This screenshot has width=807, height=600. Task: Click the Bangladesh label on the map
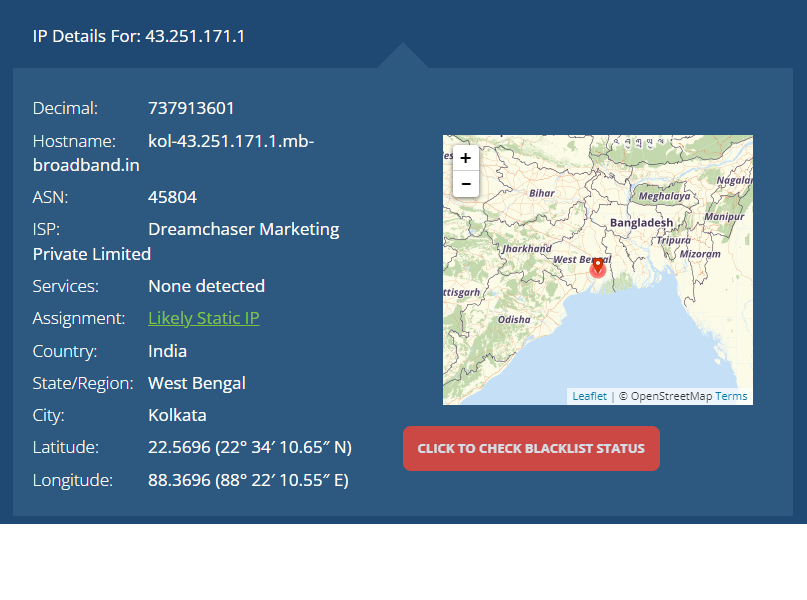click(x=641, y=222)
